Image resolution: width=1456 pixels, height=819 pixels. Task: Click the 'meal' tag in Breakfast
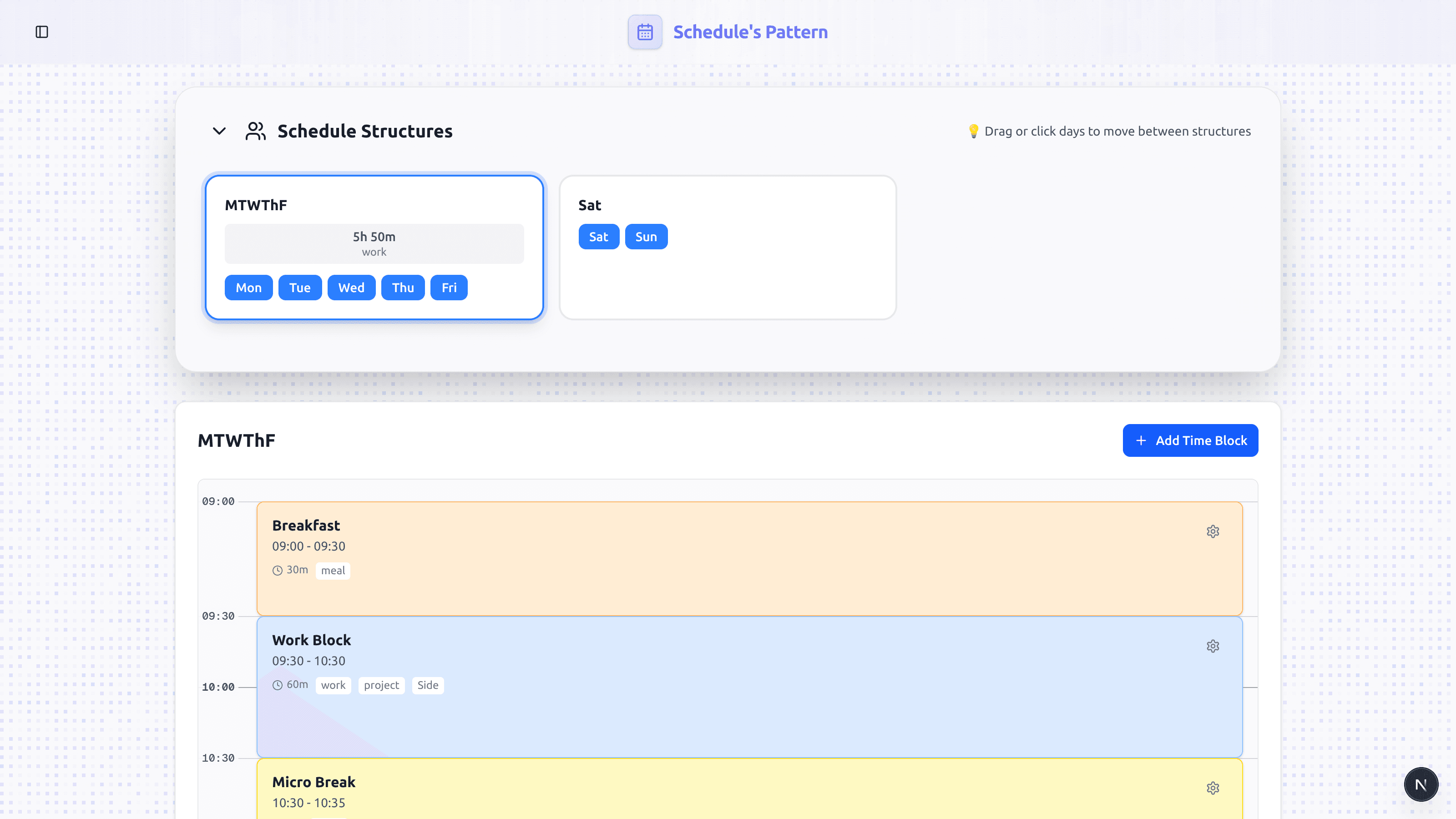tap(333, 570)
